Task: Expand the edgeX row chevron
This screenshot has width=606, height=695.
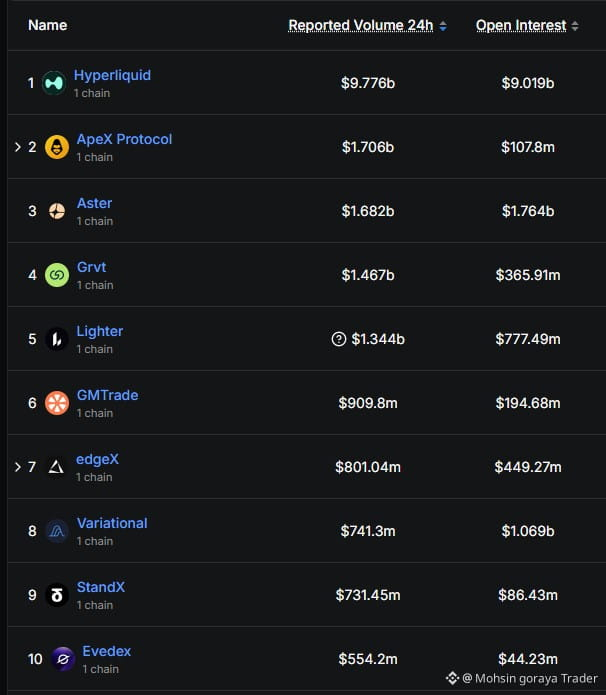Action: (18, 467)
